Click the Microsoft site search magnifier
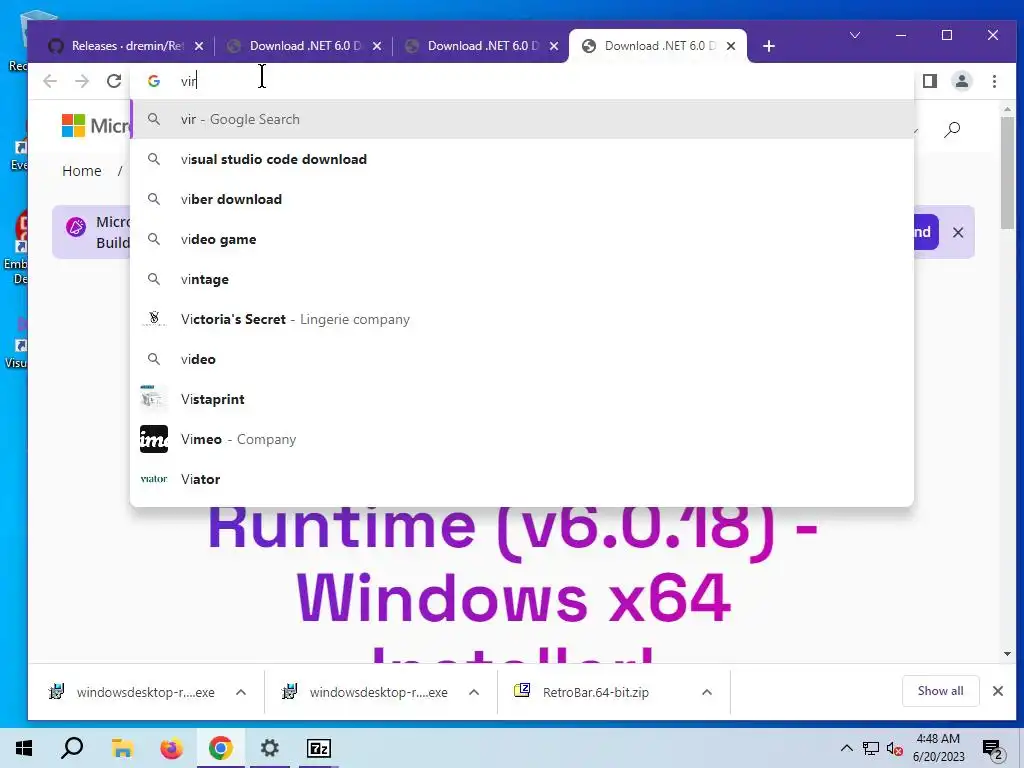The width and height of the screenshot is (1024, 768). [952, 129]
